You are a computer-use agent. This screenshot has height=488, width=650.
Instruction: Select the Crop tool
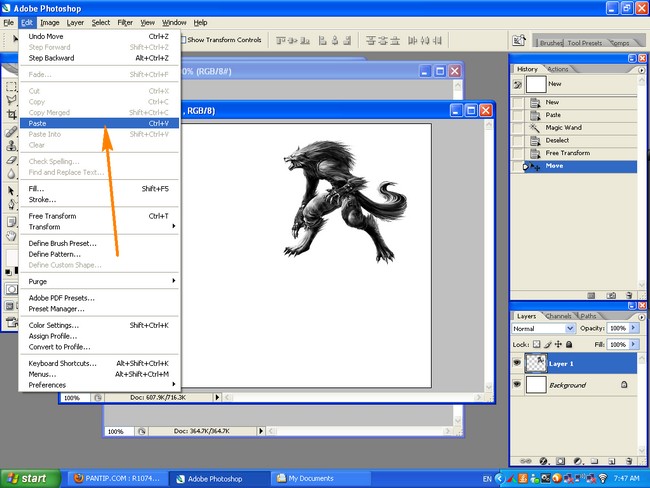pos(11,114)
